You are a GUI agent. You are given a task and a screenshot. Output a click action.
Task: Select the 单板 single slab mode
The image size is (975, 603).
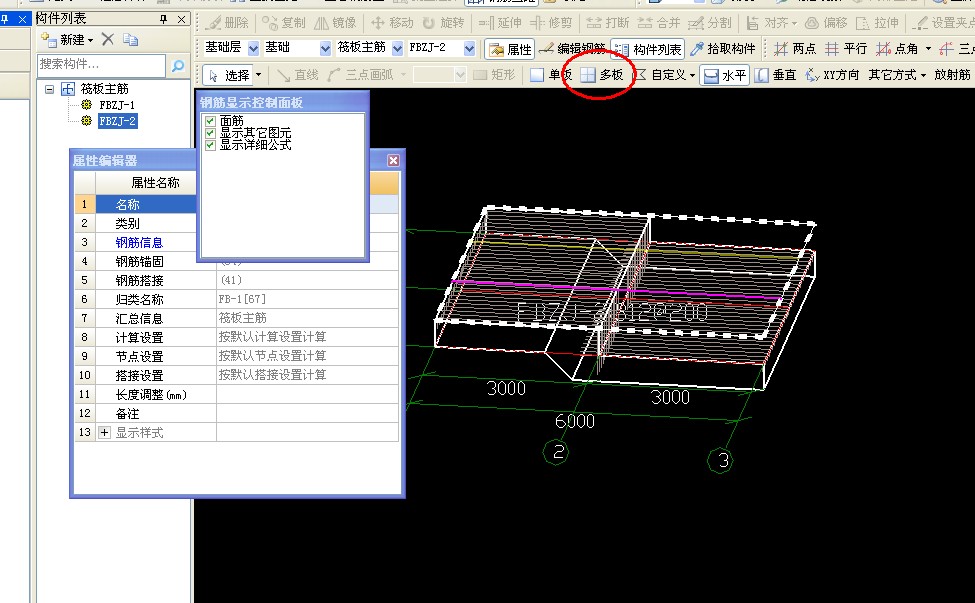click(551, 75)
